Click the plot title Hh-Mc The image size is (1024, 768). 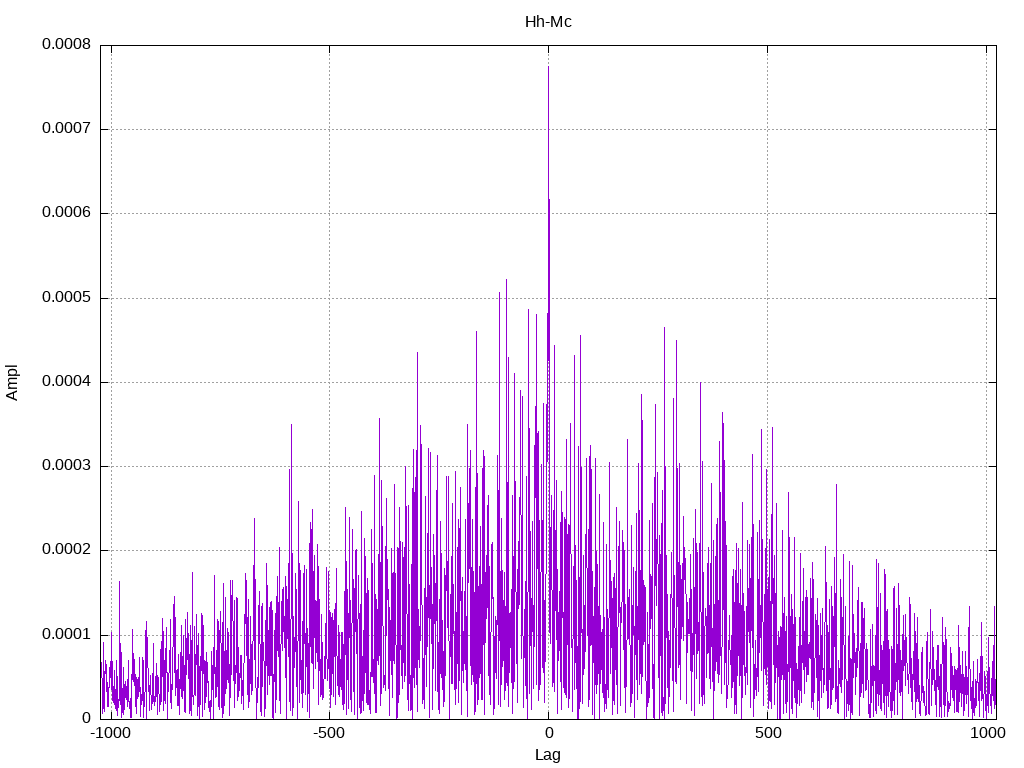point(548,22)
